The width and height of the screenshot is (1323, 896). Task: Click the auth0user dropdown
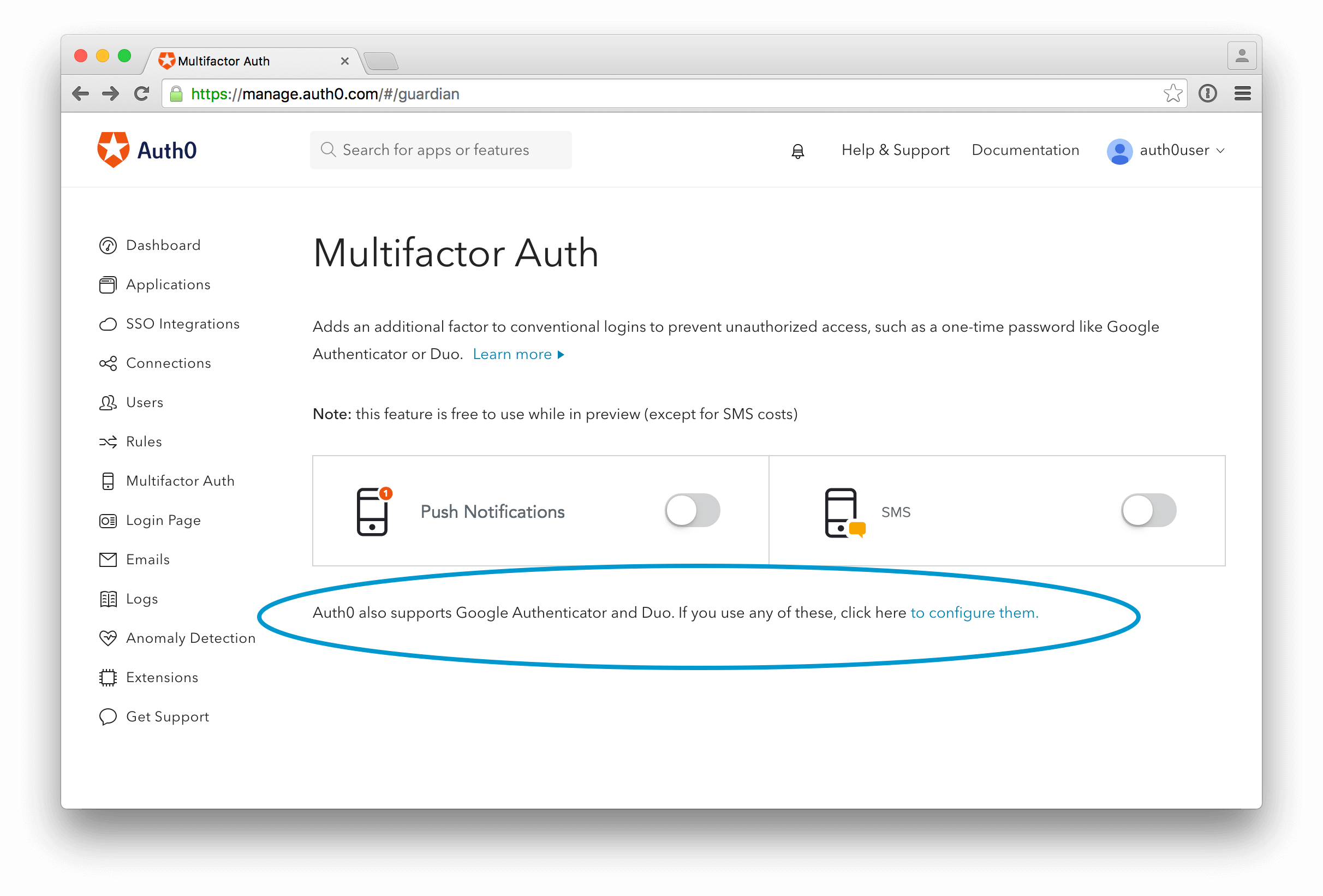[1175, 150]
